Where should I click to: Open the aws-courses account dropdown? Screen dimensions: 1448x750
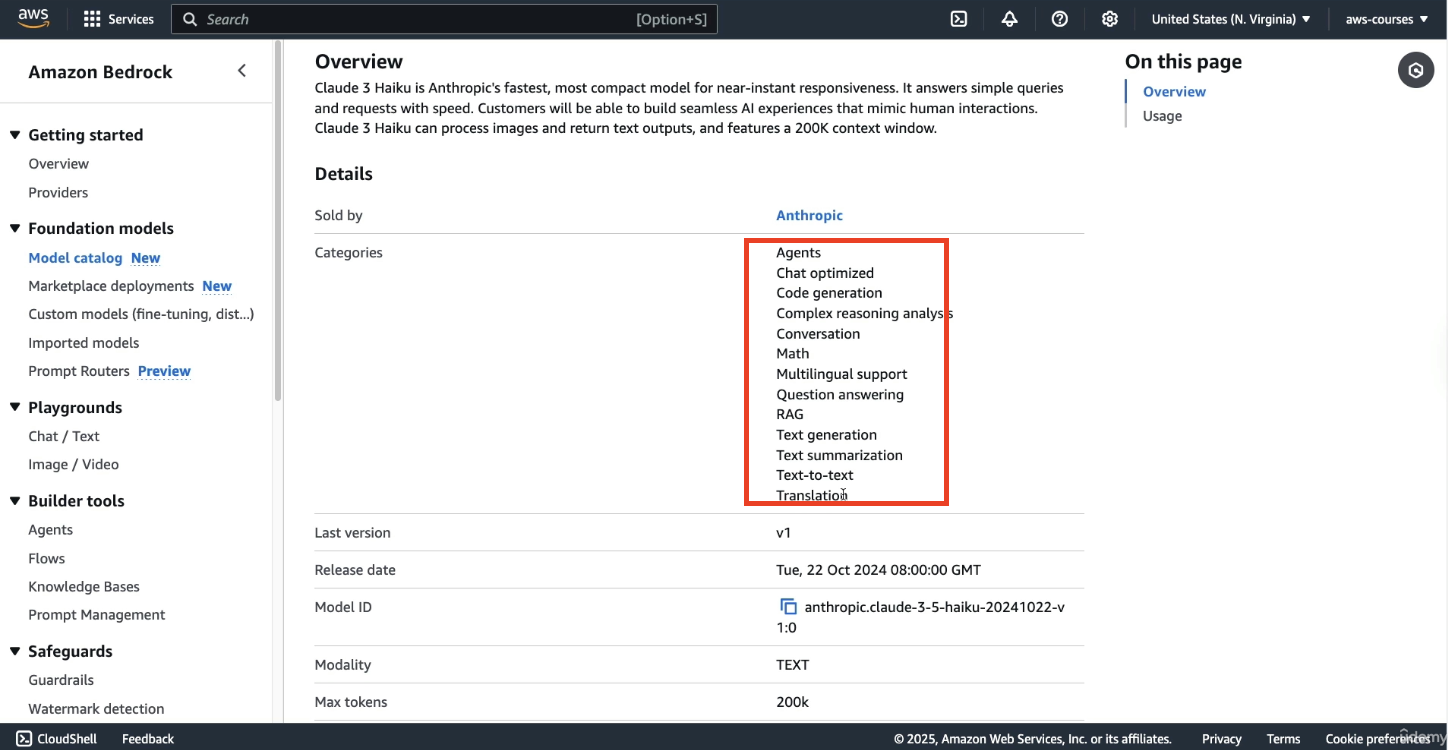pyautogui.click(x=1387, y=19)
